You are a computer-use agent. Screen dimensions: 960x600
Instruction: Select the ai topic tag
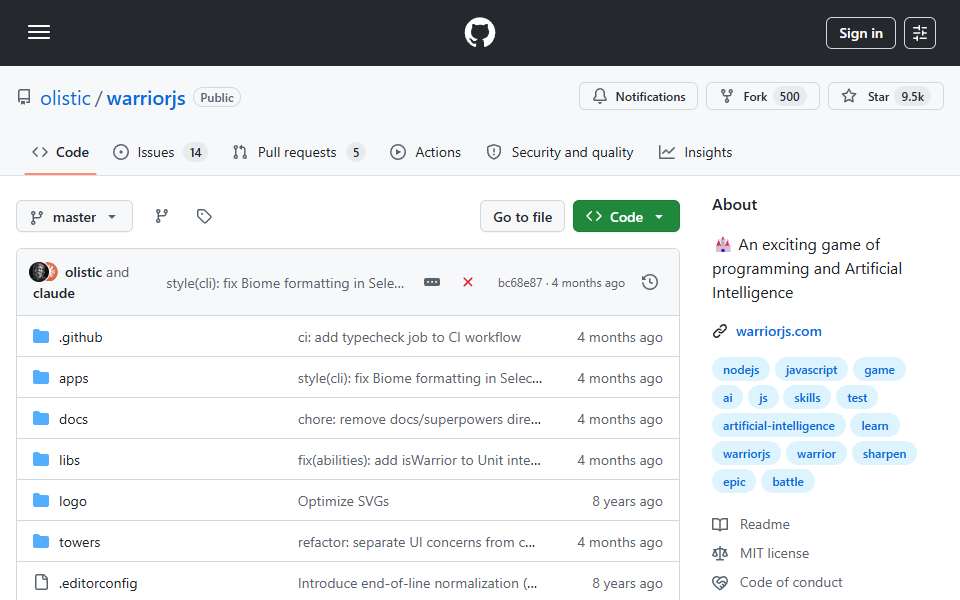pyautogui.click(x=727, y=398)
